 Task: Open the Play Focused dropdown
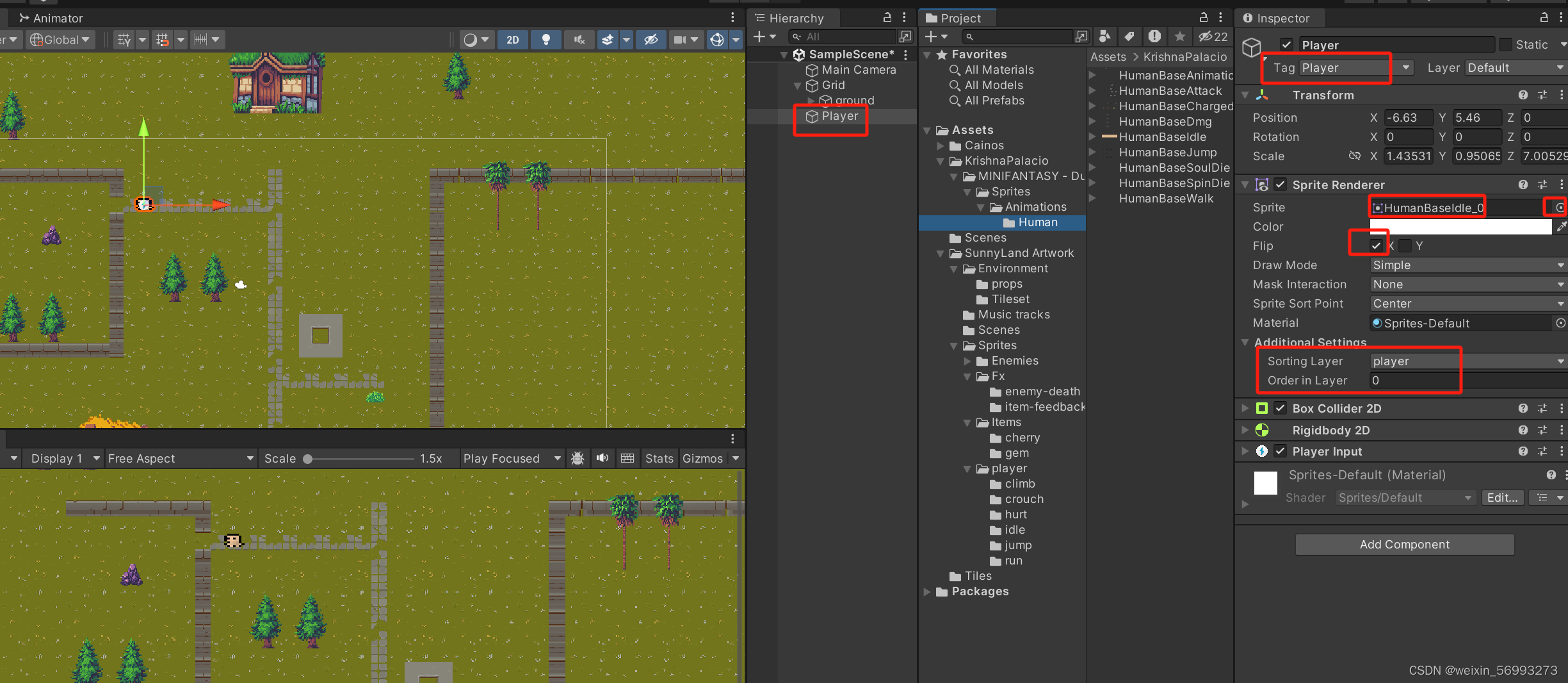click(512, 459)
